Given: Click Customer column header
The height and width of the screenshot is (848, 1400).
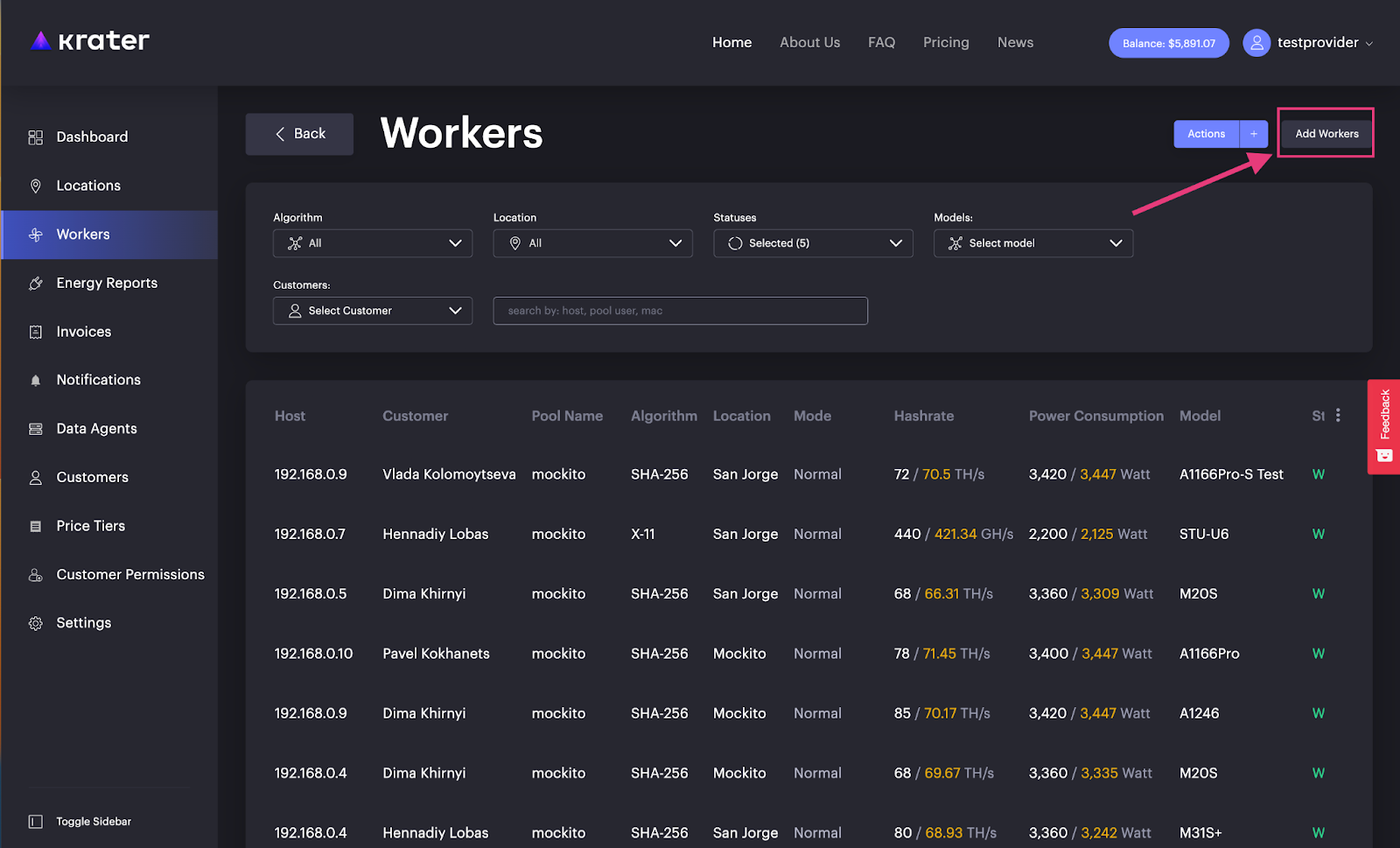Looking at the screenshot, I should pos(416,416).
